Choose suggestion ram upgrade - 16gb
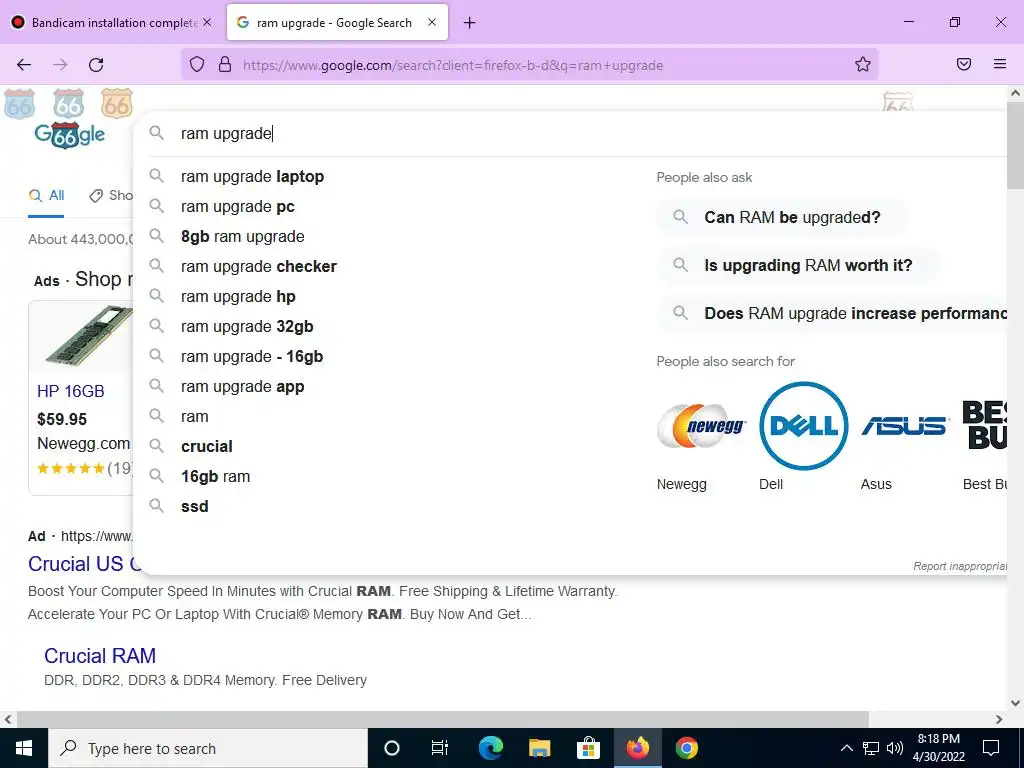Screen dimensions: 1024x768 point(251,357)
